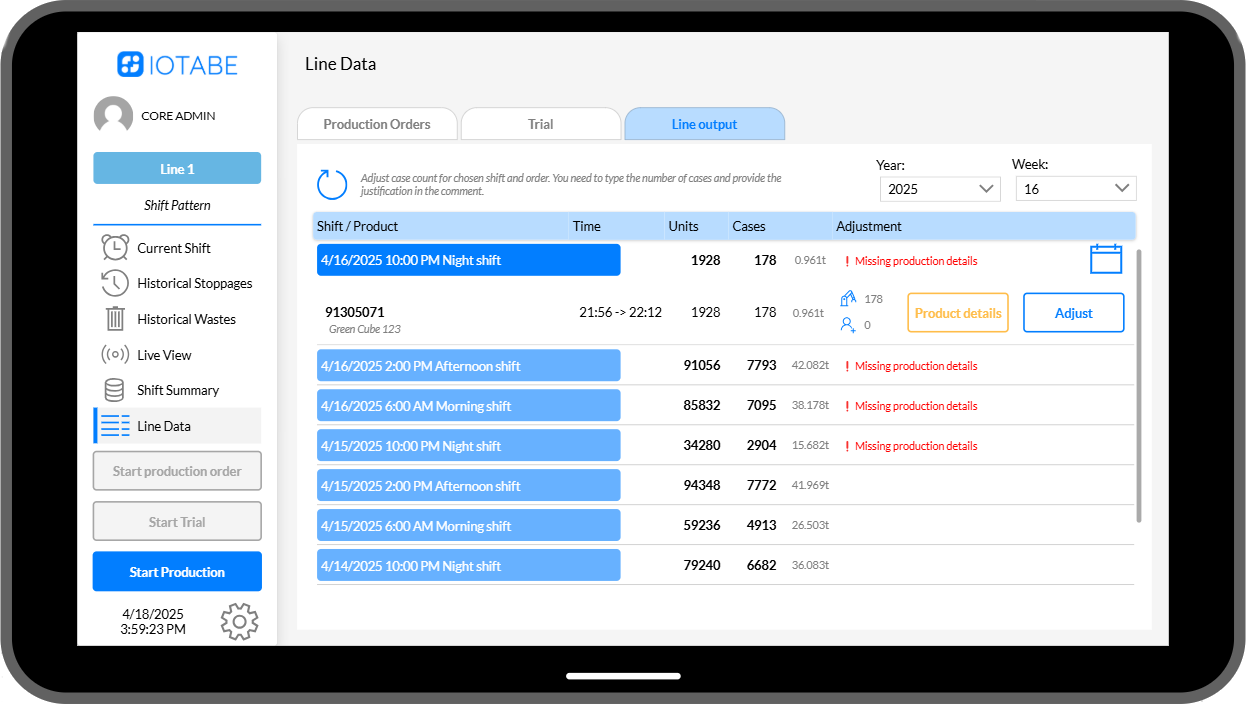Expand the 4/15/2025 6:00 AM Morning shift row
Screen dimensions: 1246x704
click(468, 526)
